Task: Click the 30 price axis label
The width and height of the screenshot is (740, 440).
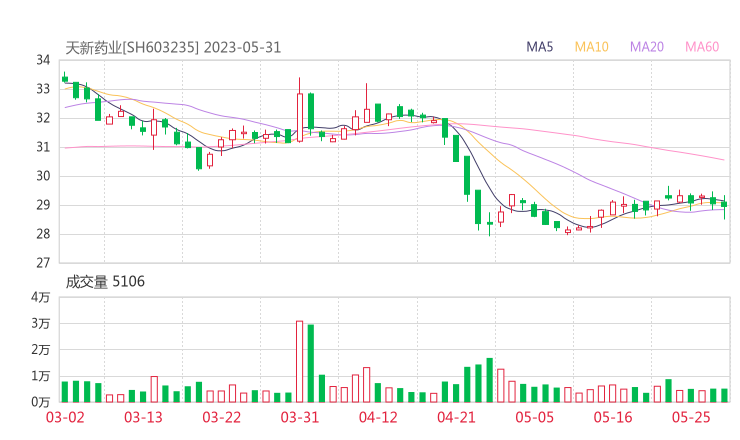Action: pos(43,176)
